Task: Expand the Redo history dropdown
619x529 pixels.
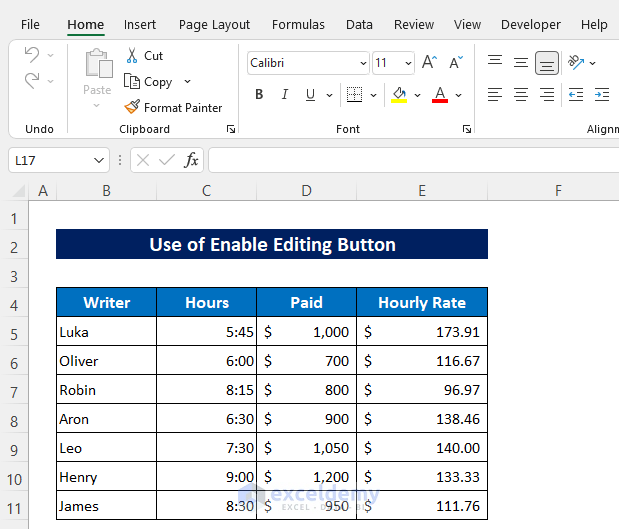Action: [51, 81]
